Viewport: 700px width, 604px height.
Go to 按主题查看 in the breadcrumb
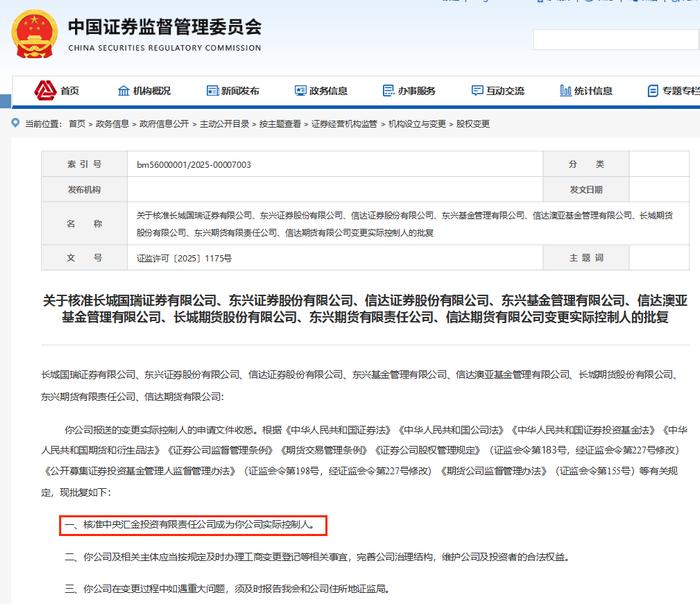280,124
